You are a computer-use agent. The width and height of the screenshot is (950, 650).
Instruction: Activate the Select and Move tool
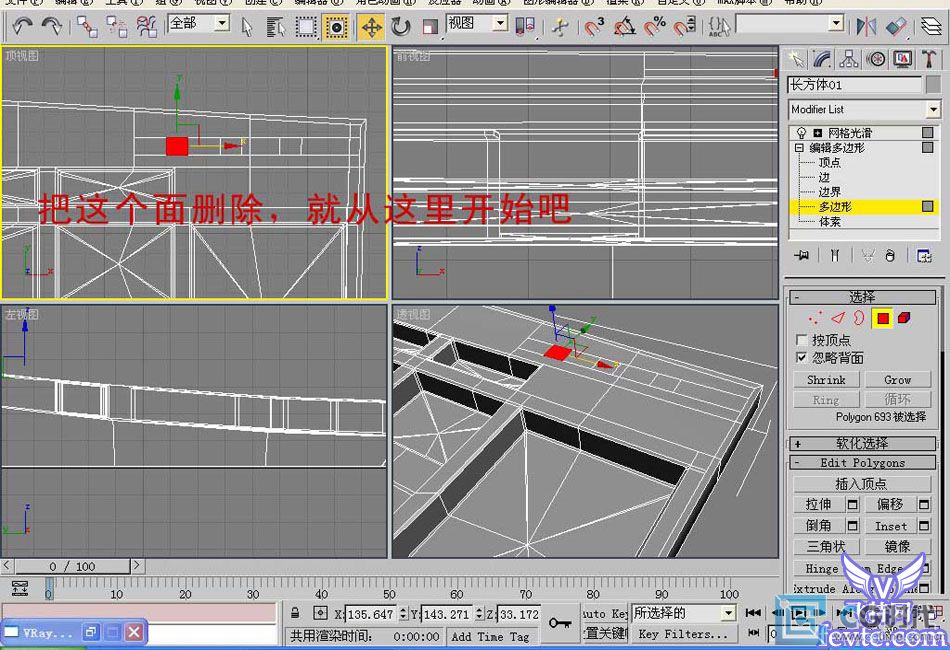pos(371,27)
